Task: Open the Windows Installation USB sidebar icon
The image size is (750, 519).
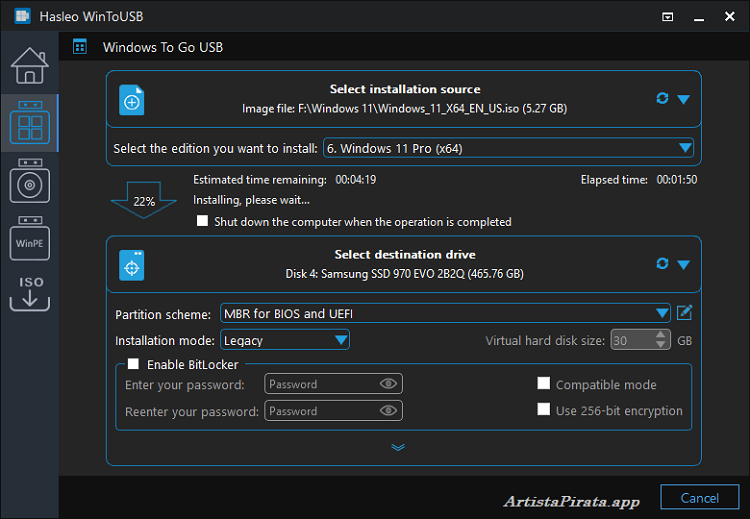Action: pos(29,180)
